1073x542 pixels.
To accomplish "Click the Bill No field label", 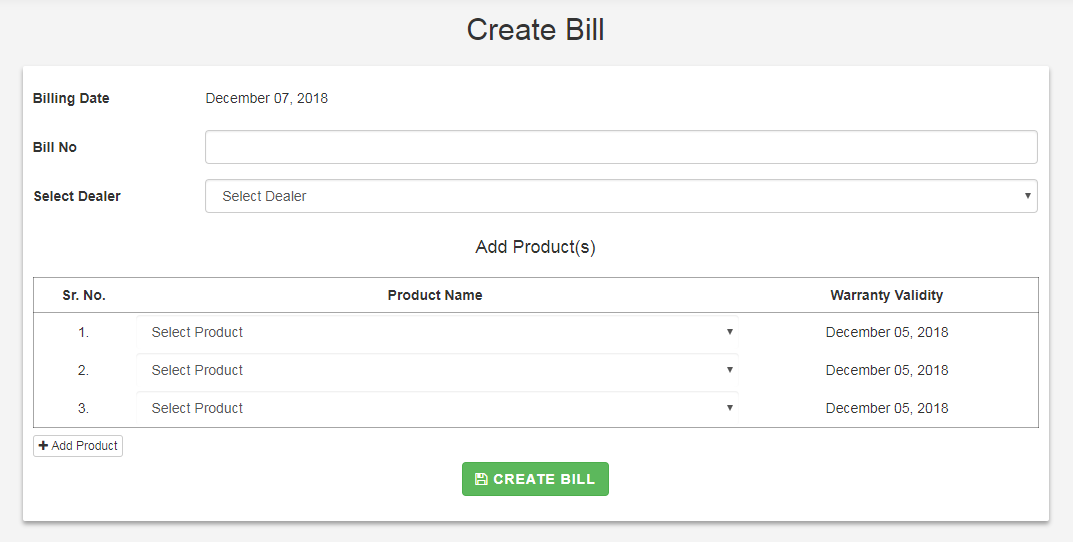I will tap(55, 147).
